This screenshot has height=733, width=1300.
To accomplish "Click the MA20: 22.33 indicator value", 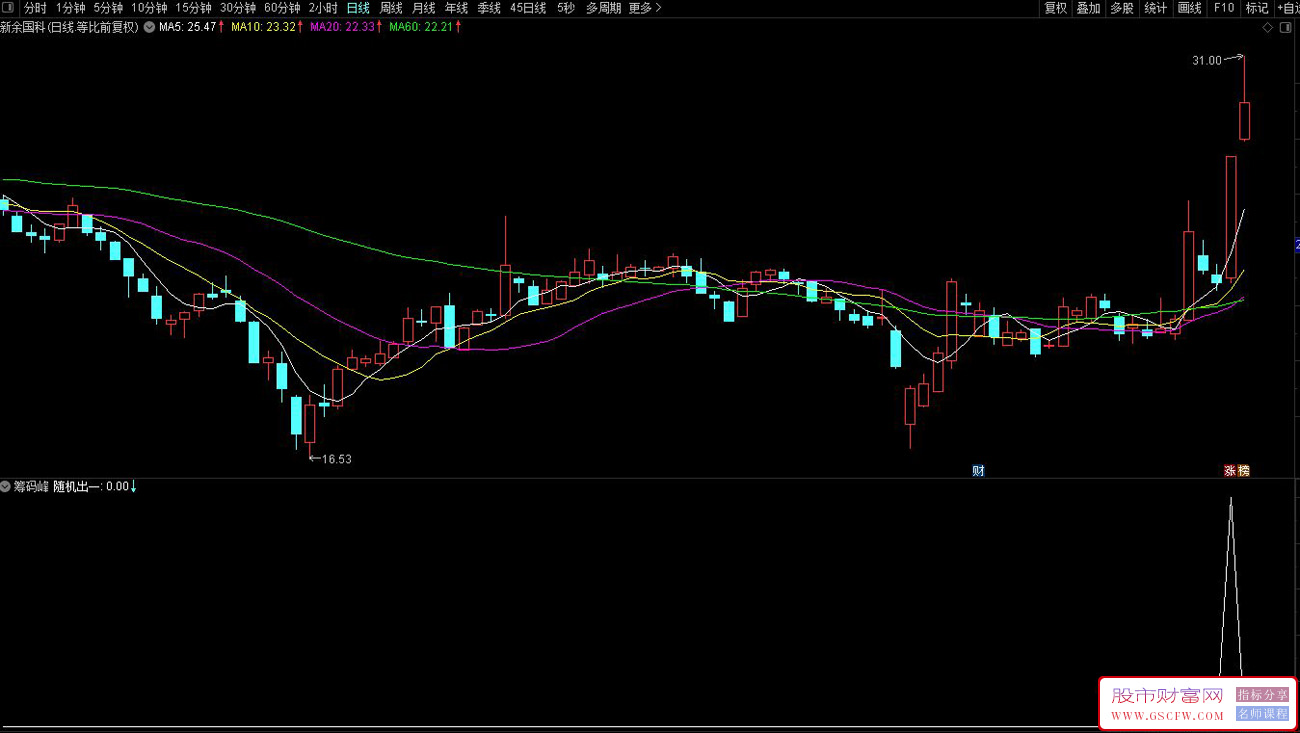I will (x=342, y=28).
